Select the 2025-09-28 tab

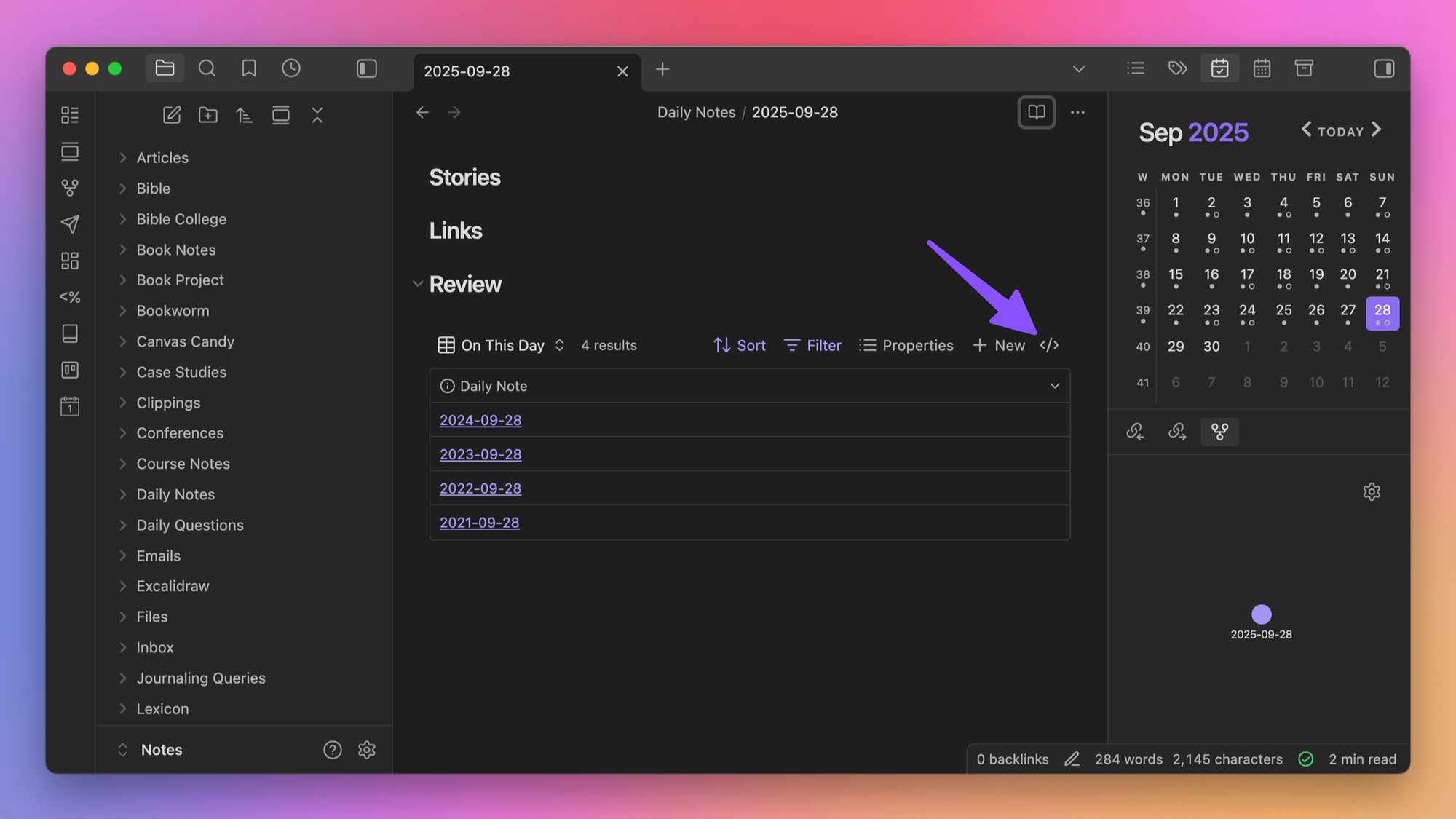pos(510,71)
